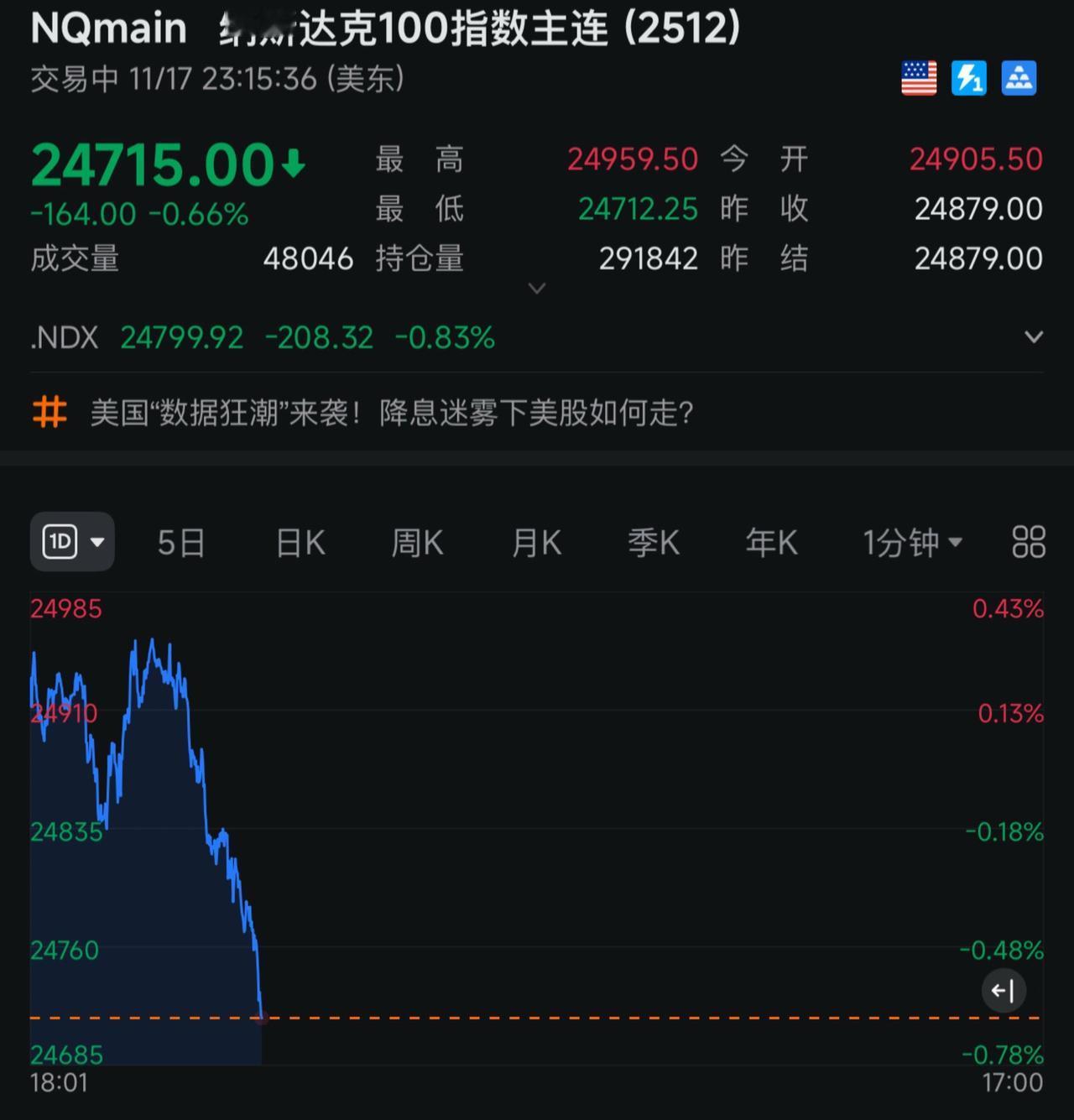The image size is (1074, 1120).
Task: Open the 月K candlestick view
Action: 535,543
